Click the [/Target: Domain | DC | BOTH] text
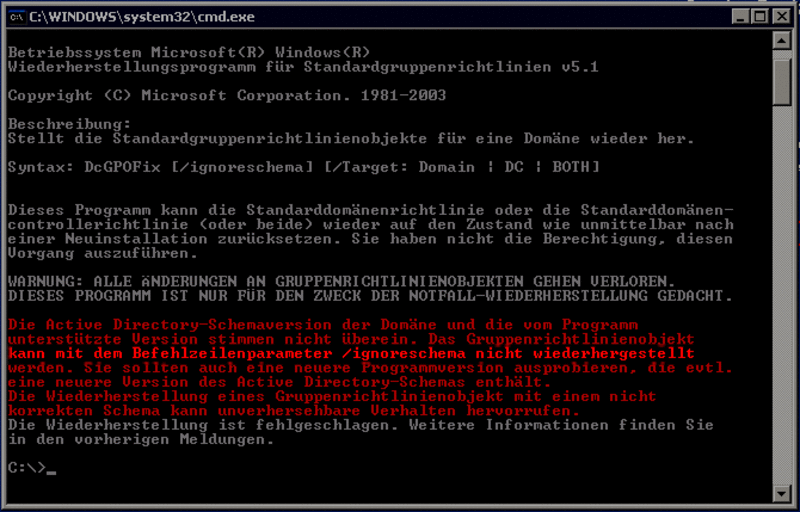This screenshot has width=800, height=512. (462, 167)
